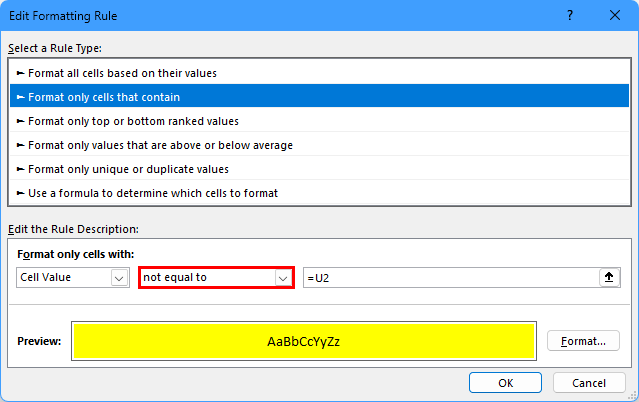Confirm with the OK button
639x402 pixels.
pos(505,382)
